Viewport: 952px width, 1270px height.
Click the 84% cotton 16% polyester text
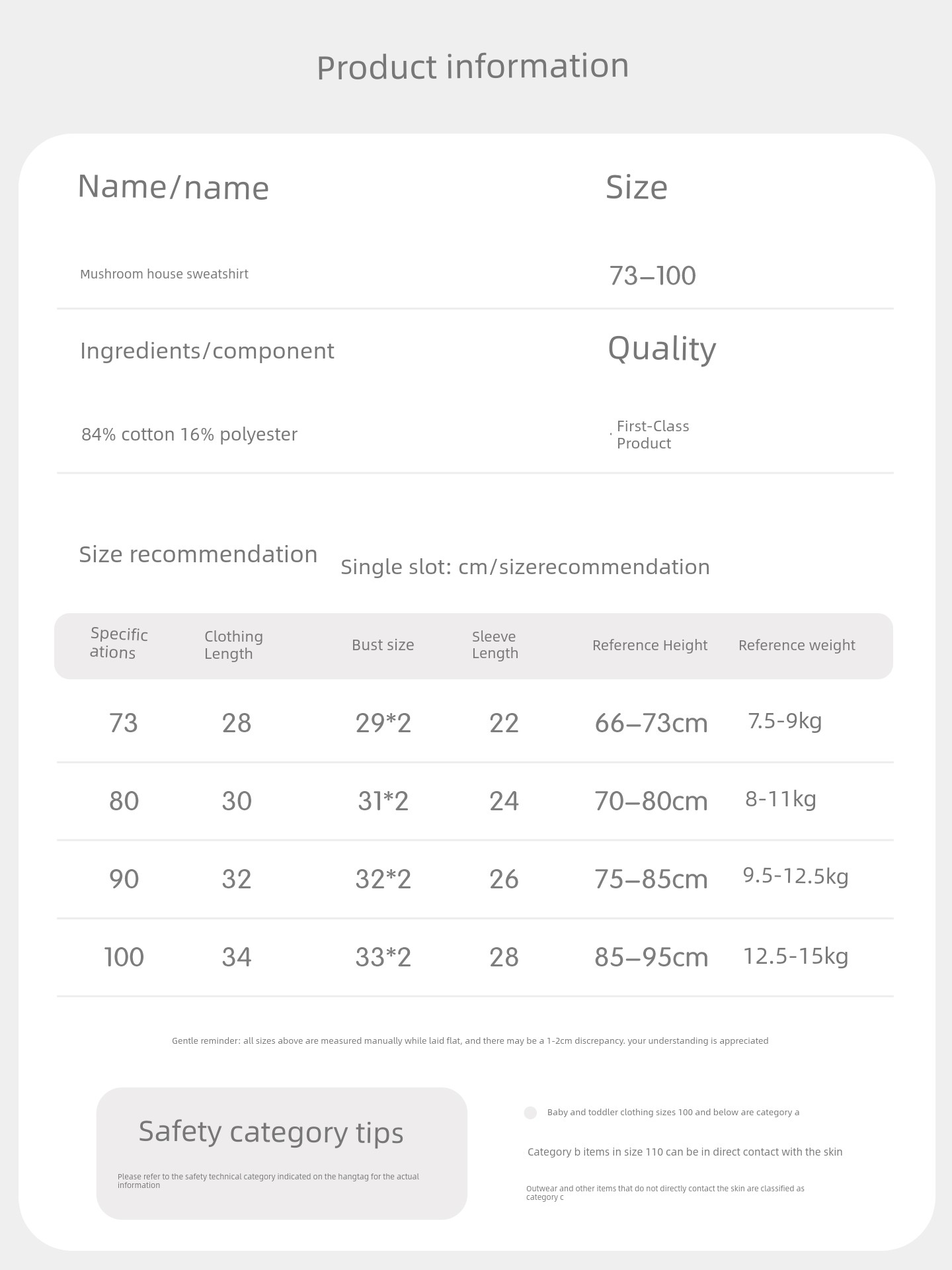(189, 435)
